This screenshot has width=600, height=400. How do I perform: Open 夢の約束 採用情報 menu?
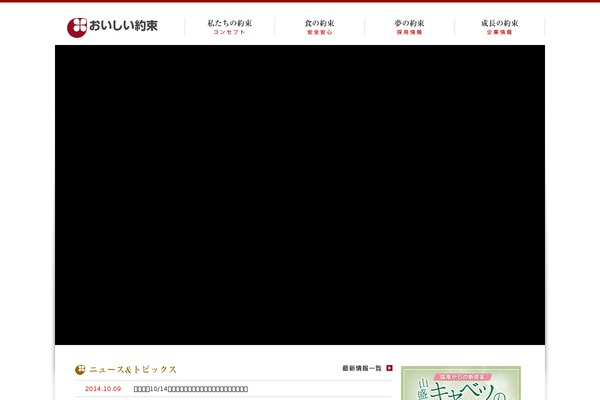pos(409,27)
